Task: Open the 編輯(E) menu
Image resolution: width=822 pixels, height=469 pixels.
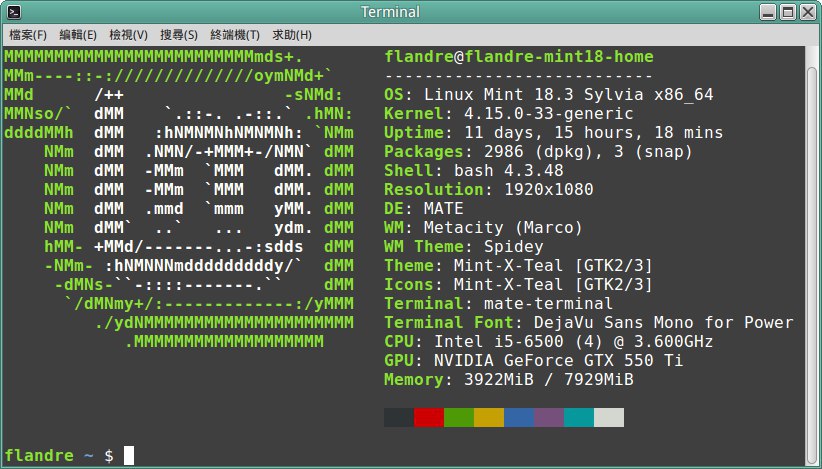Action: [78, 35]
